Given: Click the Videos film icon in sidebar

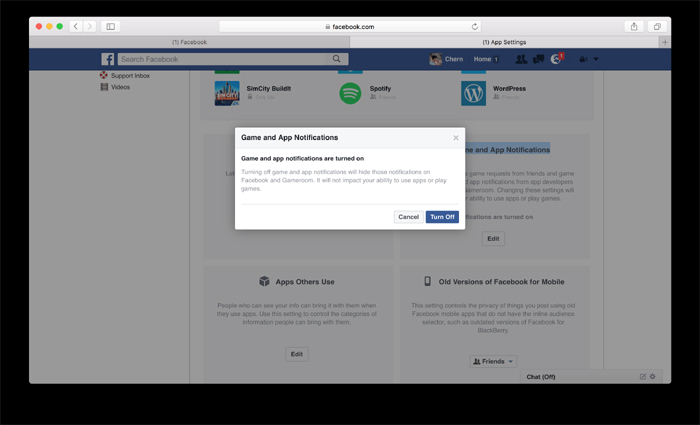Looking at the screenshot, I should [x=104, y=87].
